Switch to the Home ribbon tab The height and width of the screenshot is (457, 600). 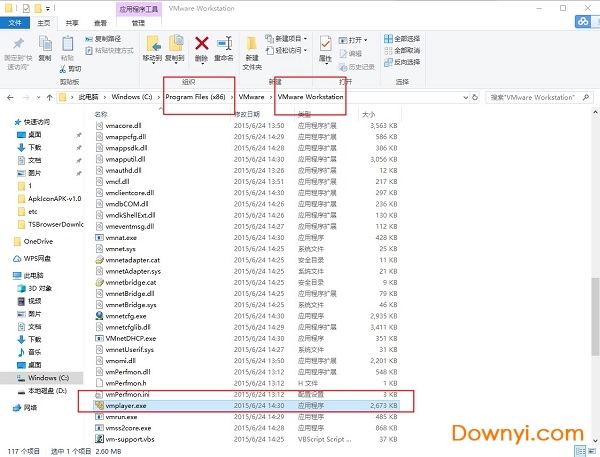click(x=44, y=23)
